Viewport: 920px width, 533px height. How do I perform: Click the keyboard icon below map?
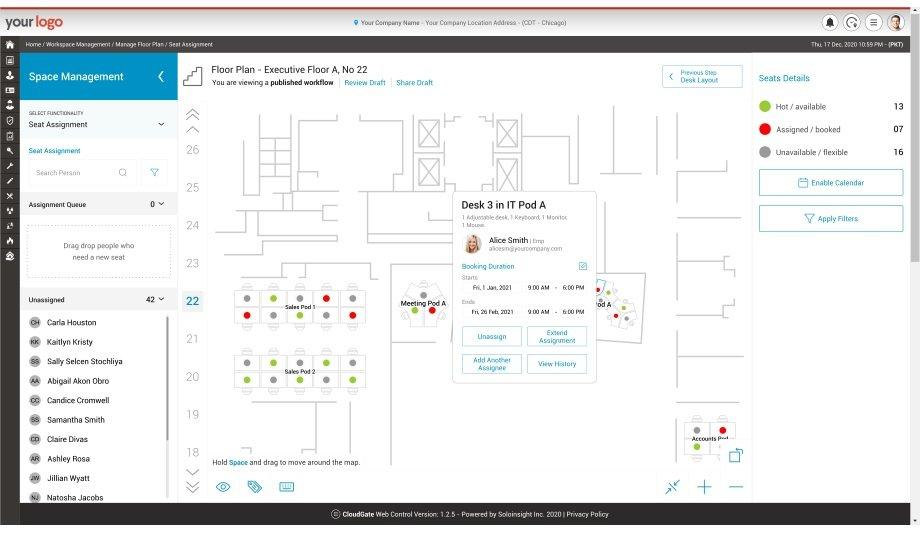pyautogui.click(x=286, y=487)
